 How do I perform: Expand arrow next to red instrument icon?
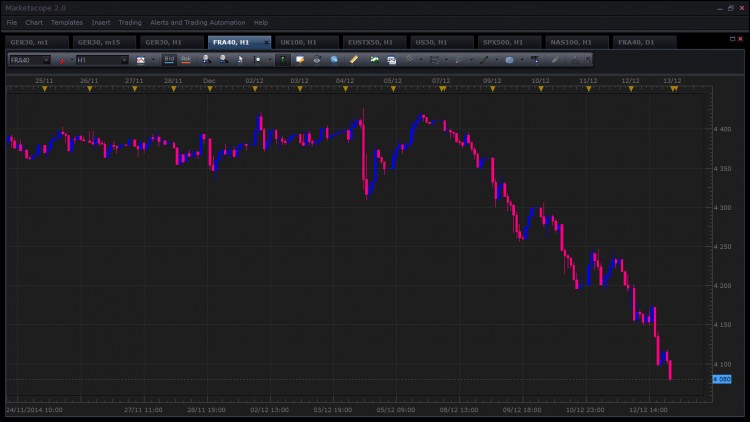point(72,60)
